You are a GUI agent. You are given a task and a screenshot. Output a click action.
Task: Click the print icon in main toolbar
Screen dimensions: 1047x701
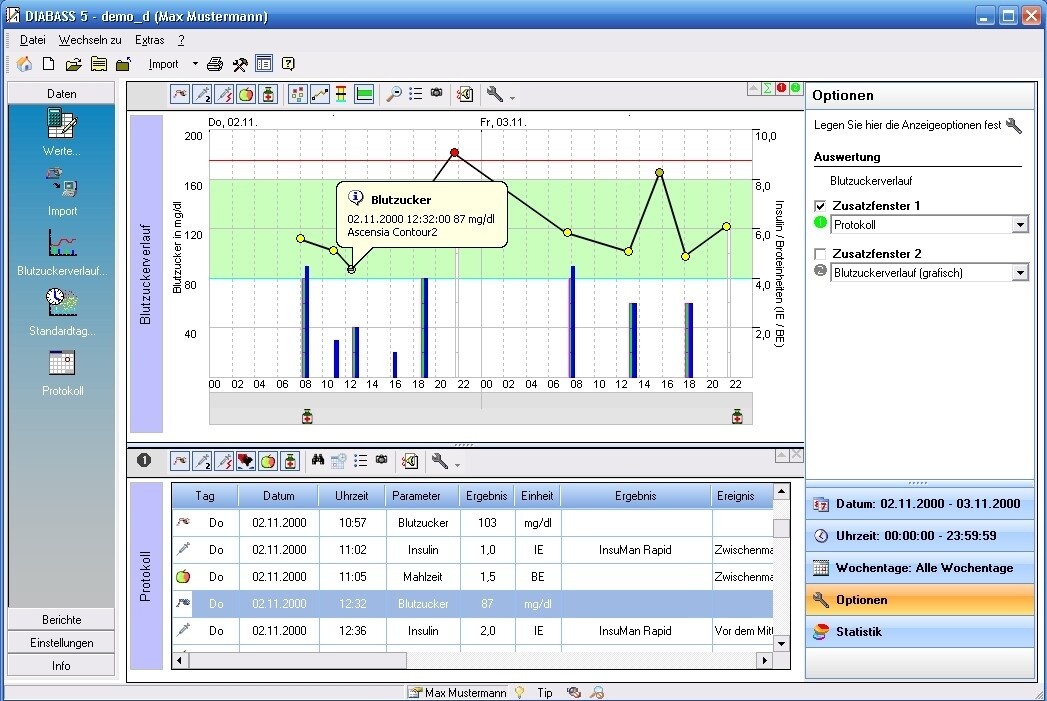point(214,64)
